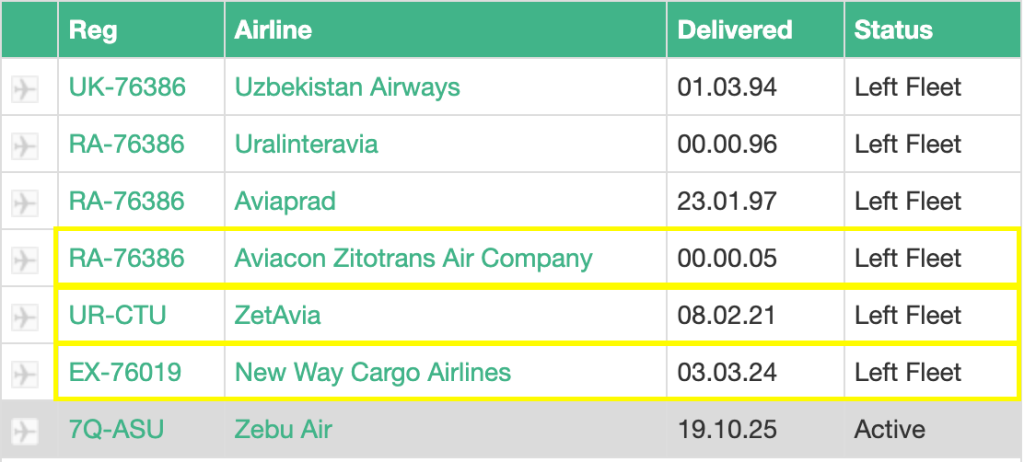Click the airplane icon in the Aviaprad row
The image size is (1024, 462).
25,203
